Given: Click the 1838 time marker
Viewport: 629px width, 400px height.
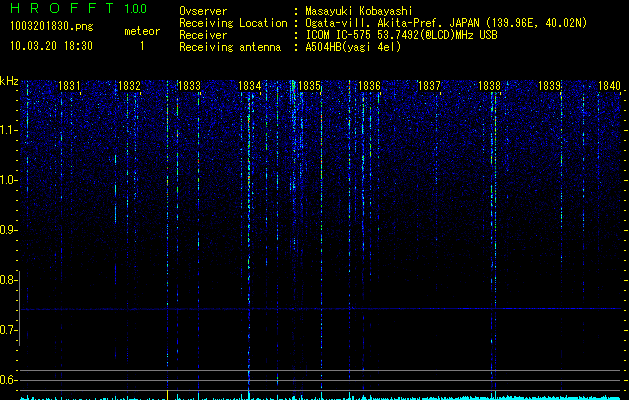Looking at the screenshot, I should [x=489, y=86].
